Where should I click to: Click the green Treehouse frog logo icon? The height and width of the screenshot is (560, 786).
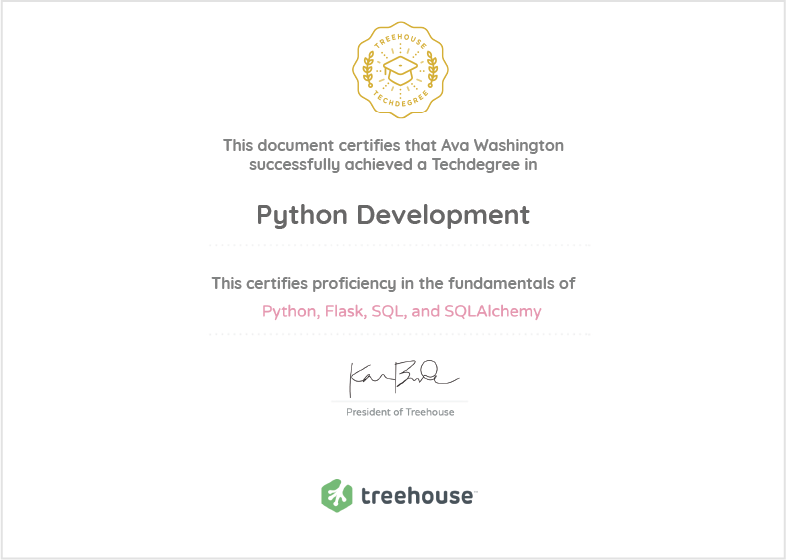337,495
